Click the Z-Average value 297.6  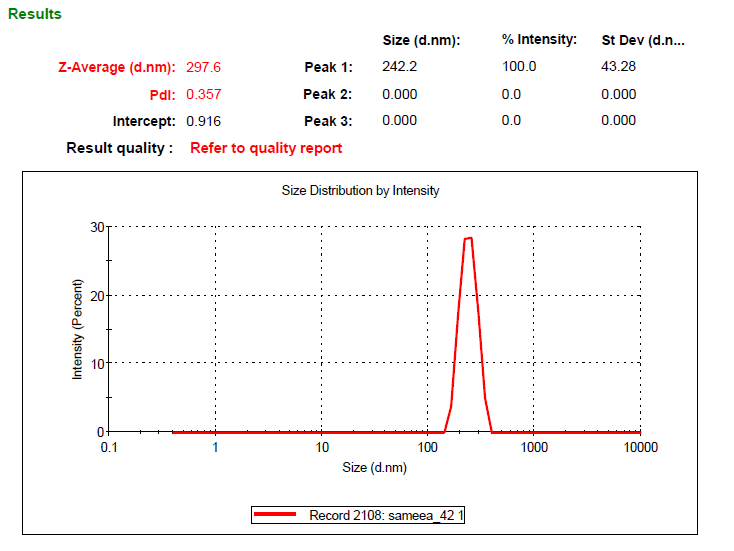coord(203,67)
